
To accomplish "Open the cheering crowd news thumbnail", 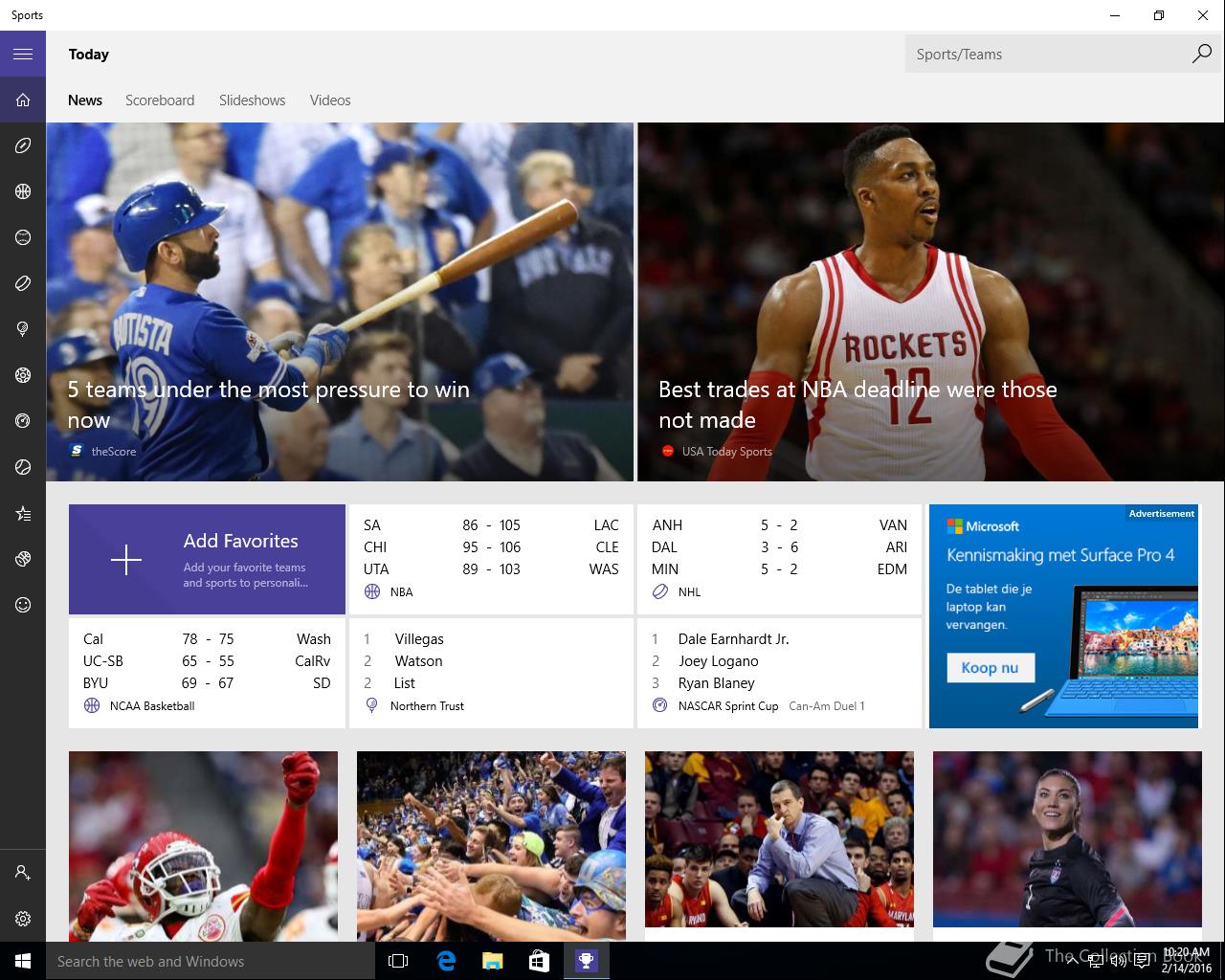I will coord(491,846).
